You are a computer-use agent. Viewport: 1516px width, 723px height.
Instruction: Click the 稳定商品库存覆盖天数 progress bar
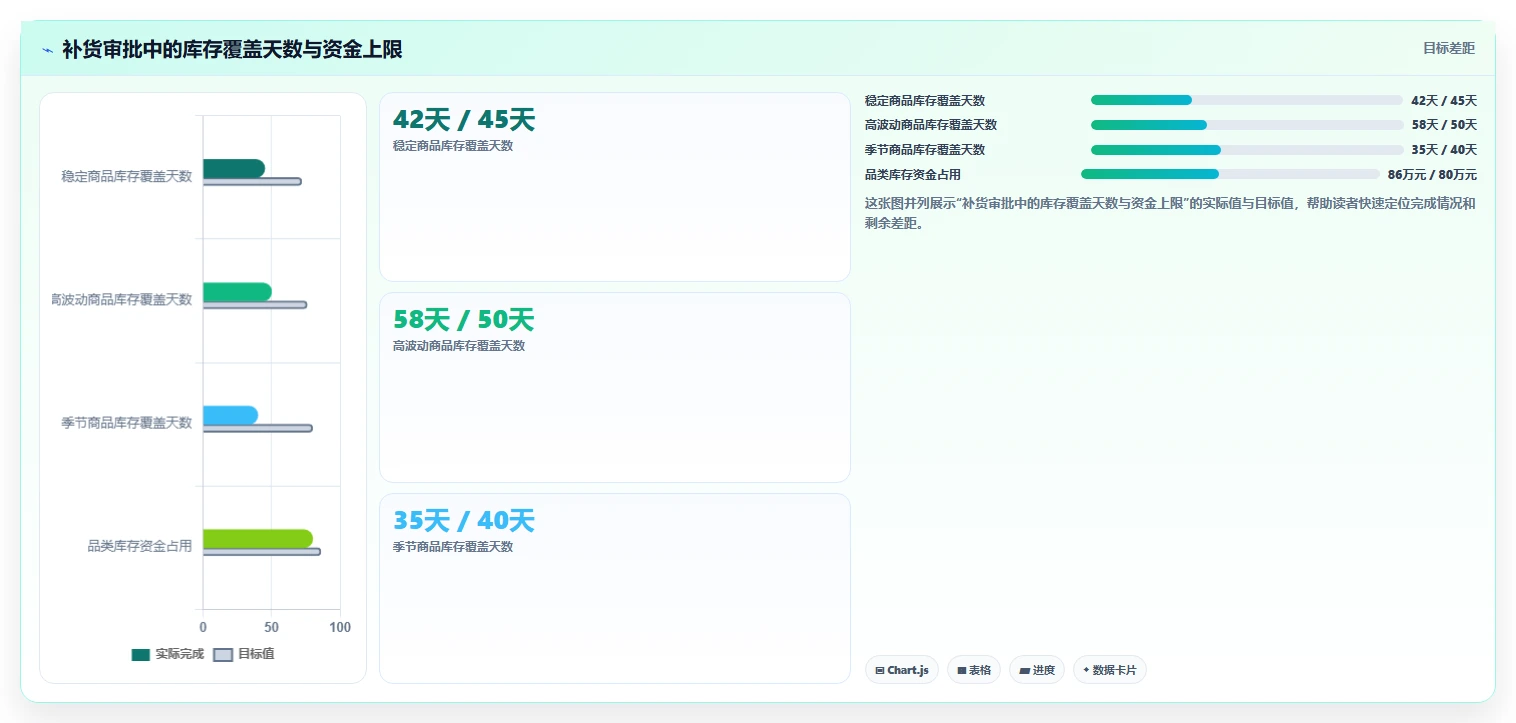[x=1247, y=100]
